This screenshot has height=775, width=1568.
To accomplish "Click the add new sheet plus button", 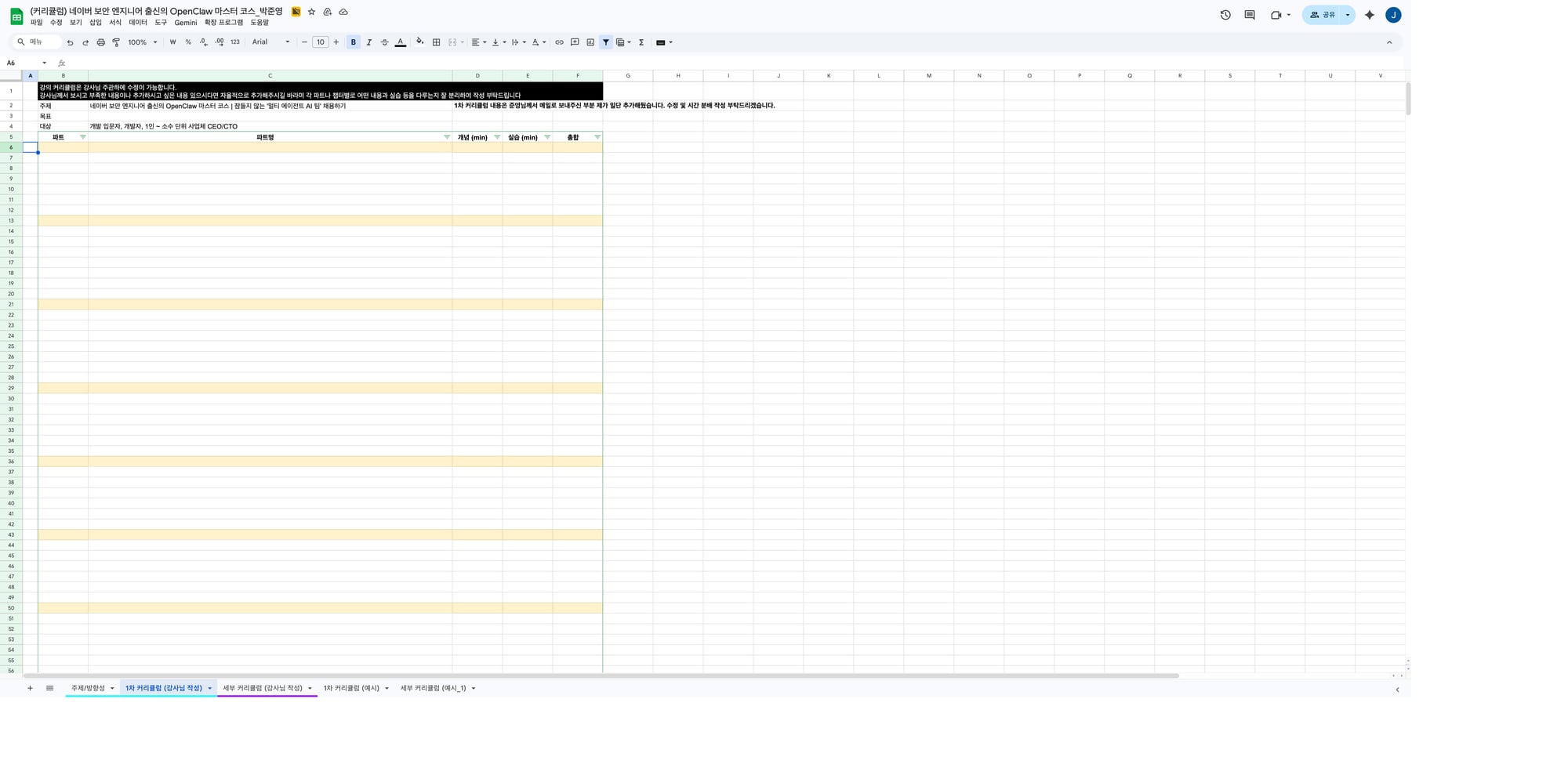I will point(30,688).
